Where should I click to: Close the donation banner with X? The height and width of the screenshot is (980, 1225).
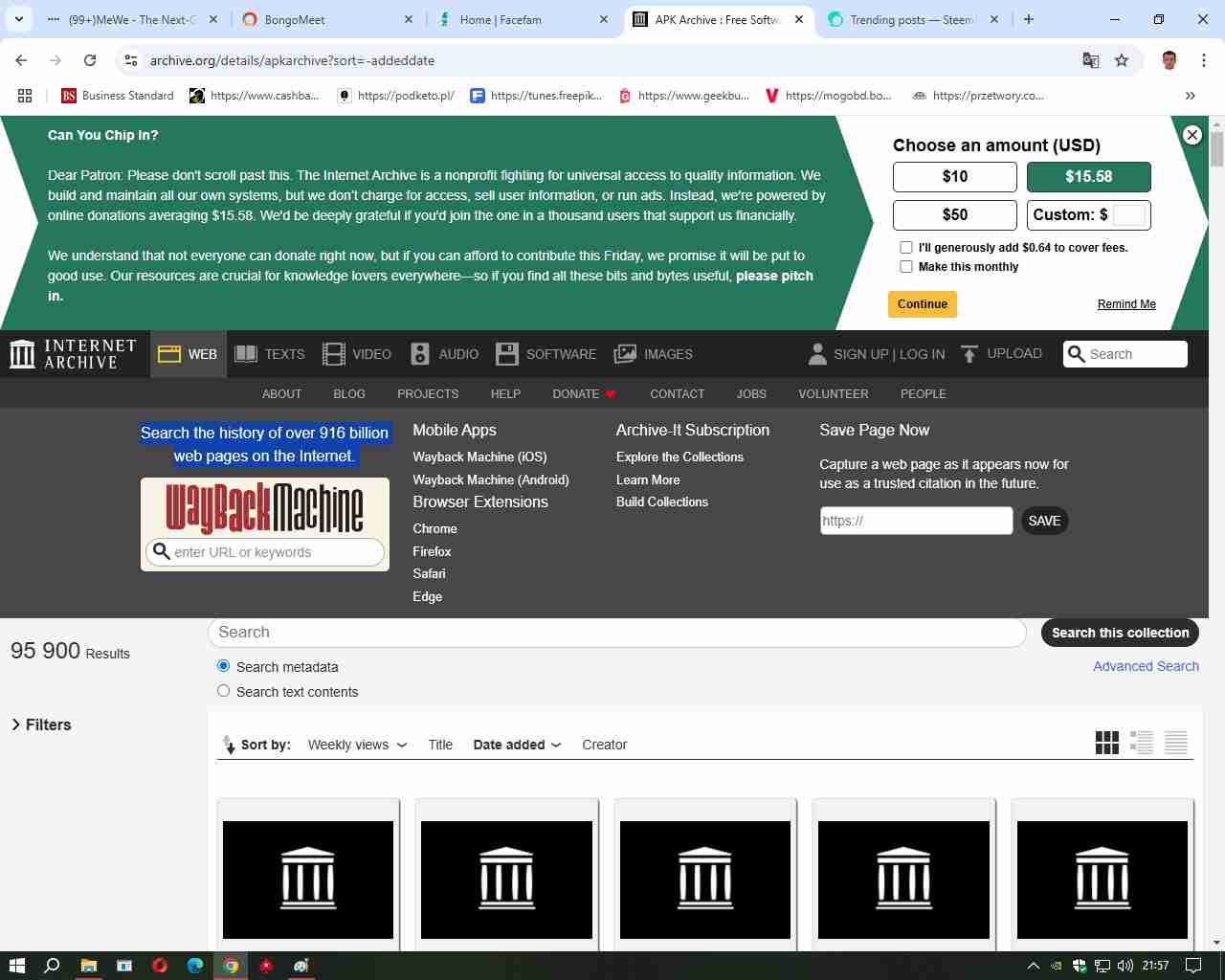point(1192,135)
